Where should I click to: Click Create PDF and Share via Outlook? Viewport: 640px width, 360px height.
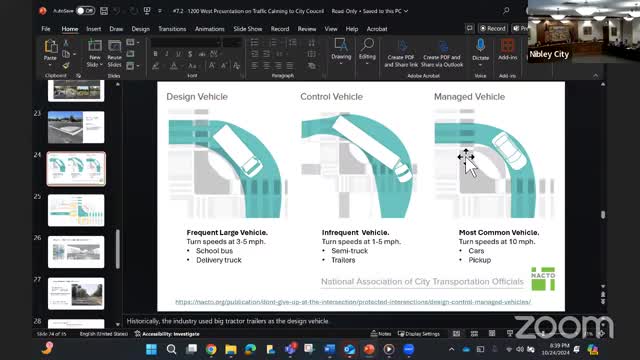click(x=442, y=53)
